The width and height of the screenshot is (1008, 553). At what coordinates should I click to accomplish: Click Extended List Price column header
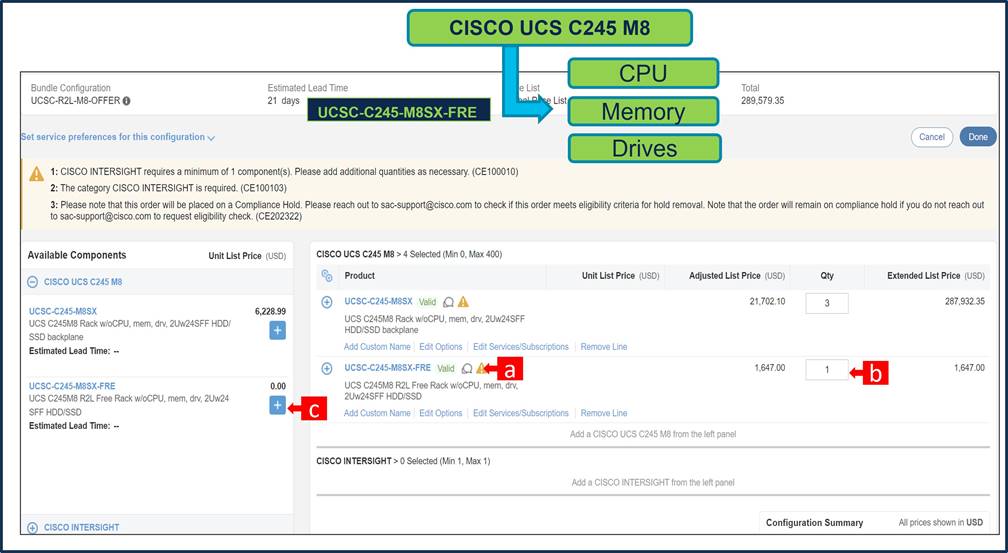pos(935,275)
